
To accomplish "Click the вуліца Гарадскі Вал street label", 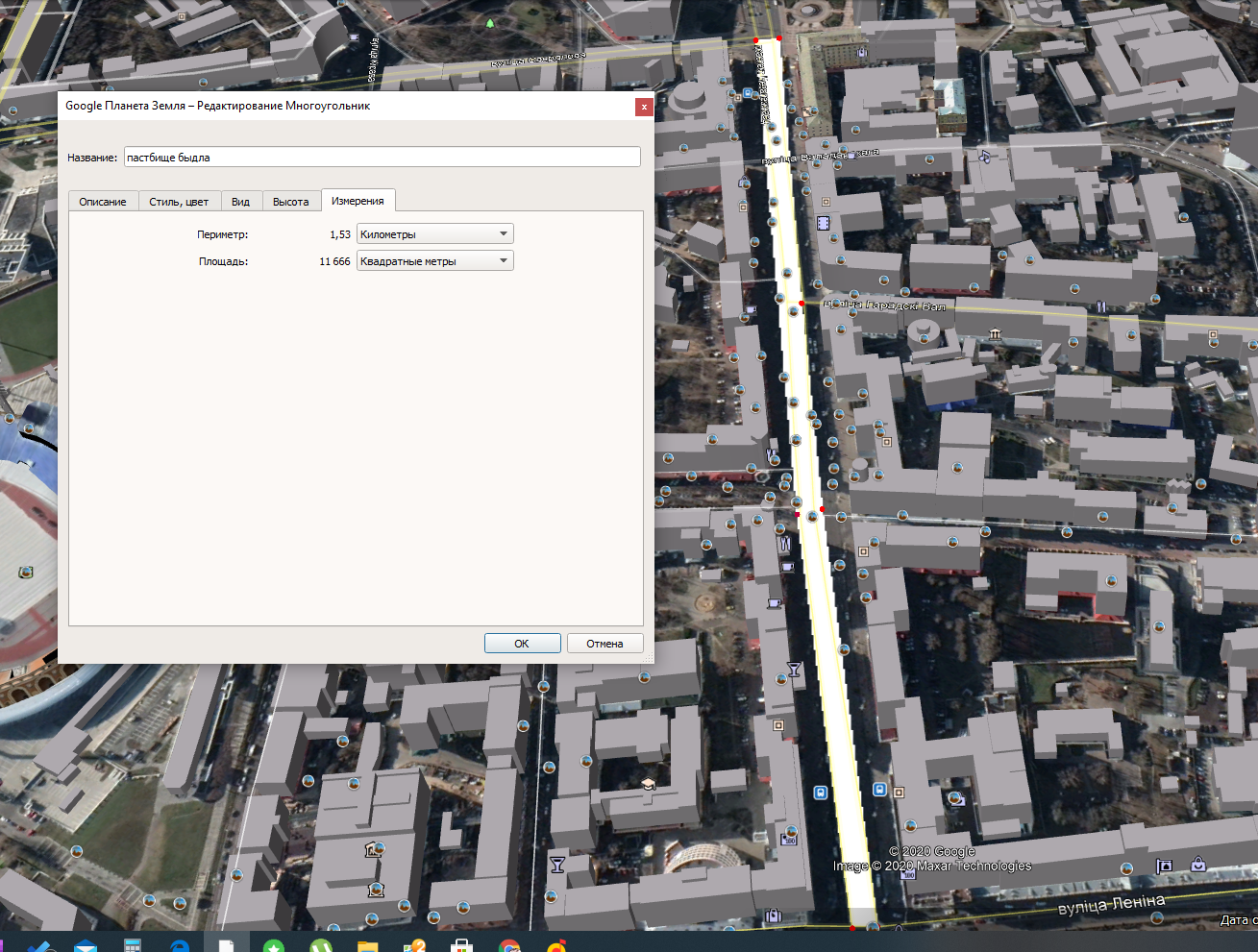I will (885, 305).
